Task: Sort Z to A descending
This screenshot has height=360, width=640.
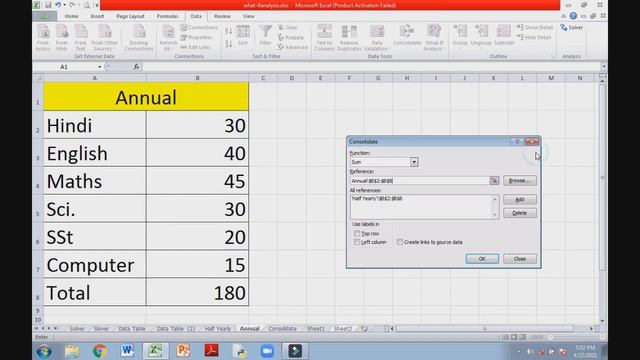Action: coord(229,43)
